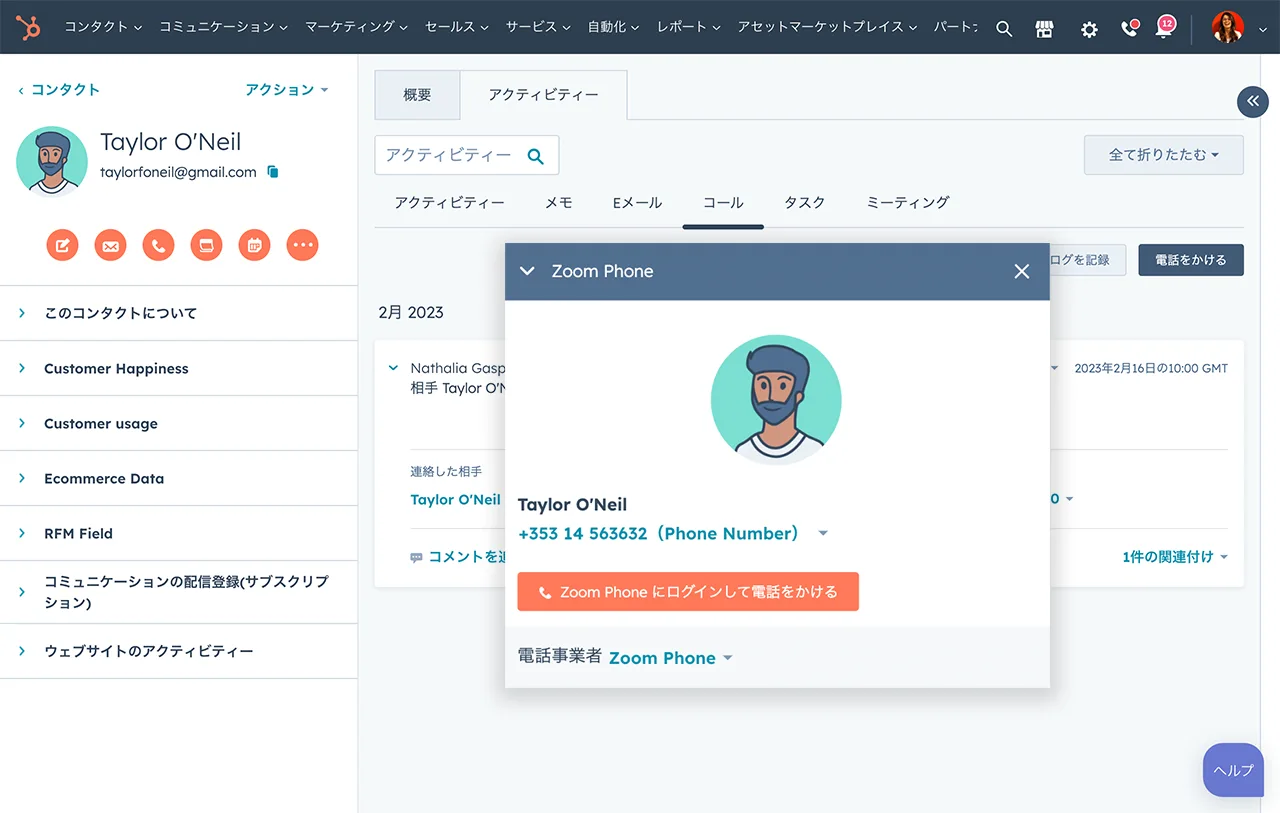
Task: Click Zoom Phone にログインして電話をかける button
Action: tap(688, 592)
